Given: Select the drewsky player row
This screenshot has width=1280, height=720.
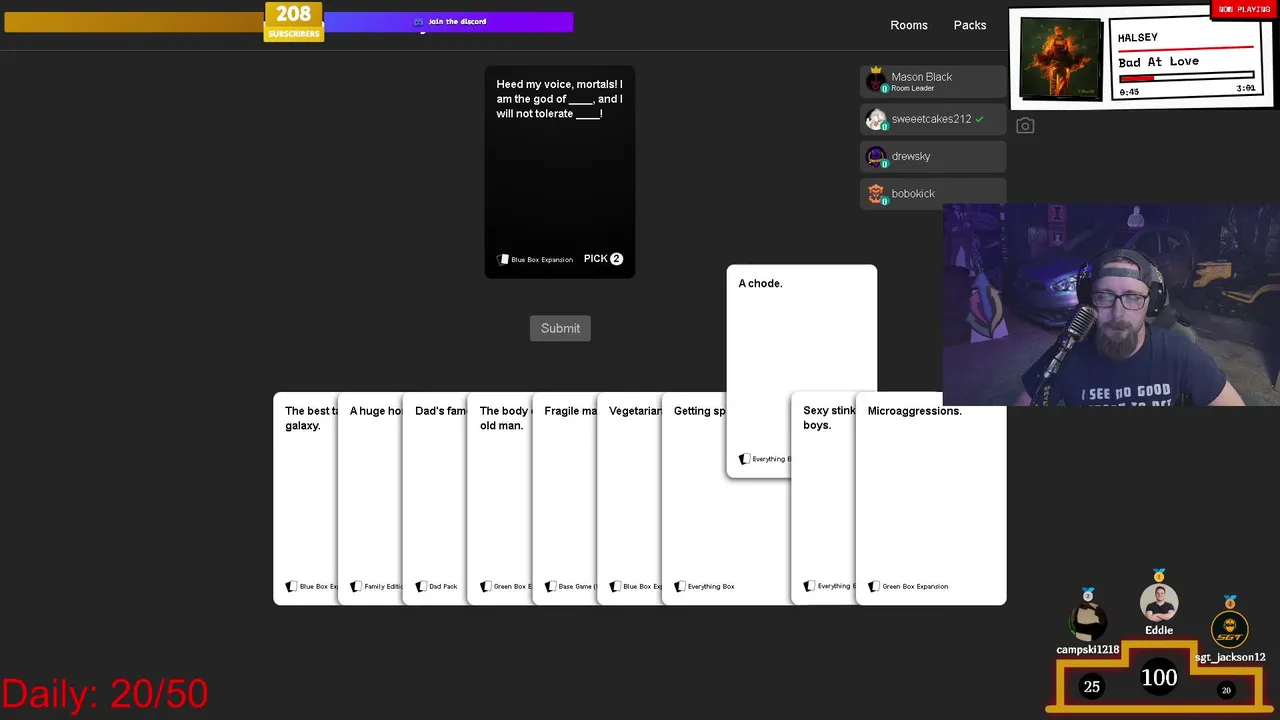Looking at the screenshot, I should [933, 157].
